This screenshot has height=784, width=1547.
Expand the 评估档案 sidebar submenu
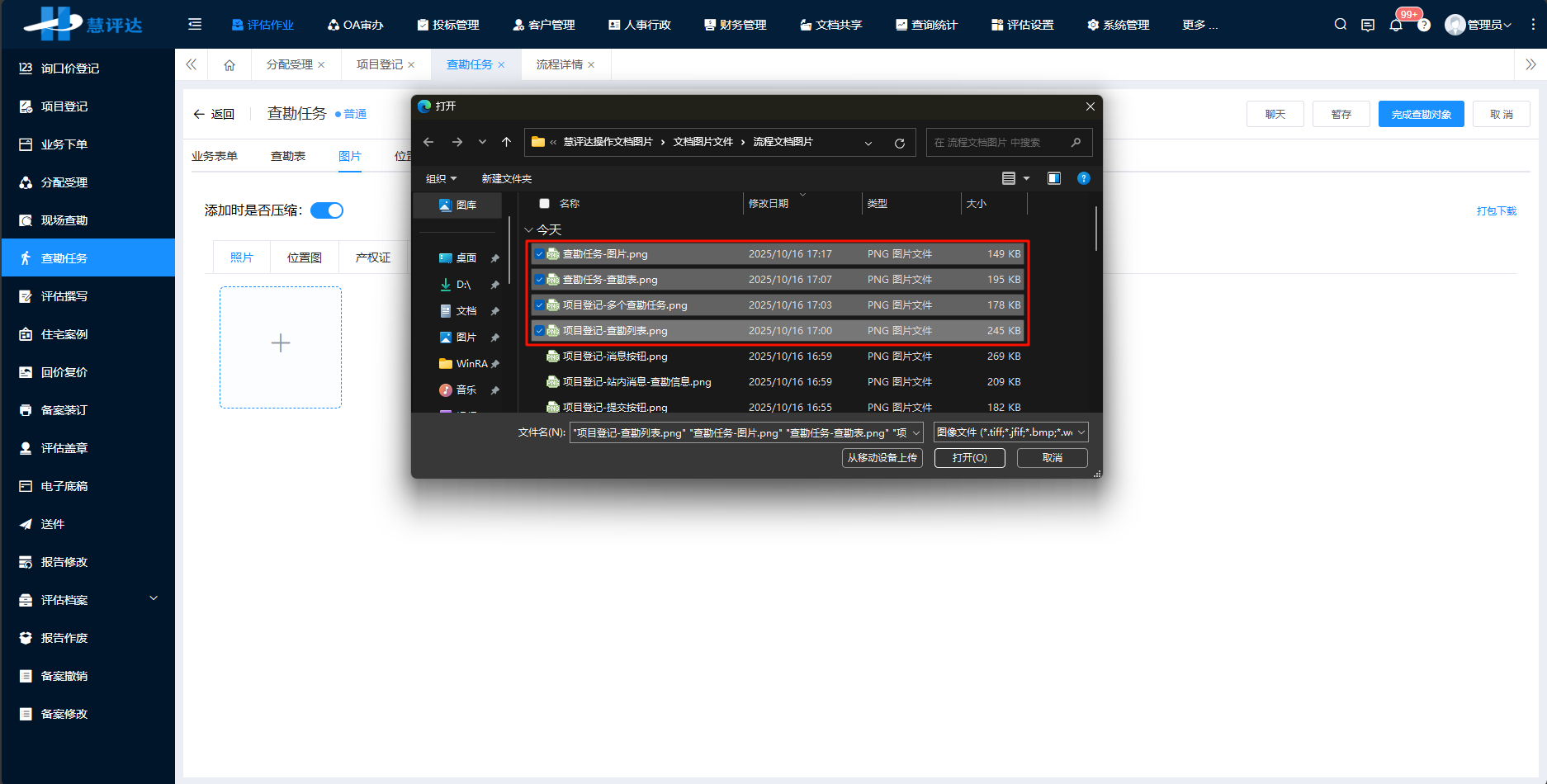(86, 599)
